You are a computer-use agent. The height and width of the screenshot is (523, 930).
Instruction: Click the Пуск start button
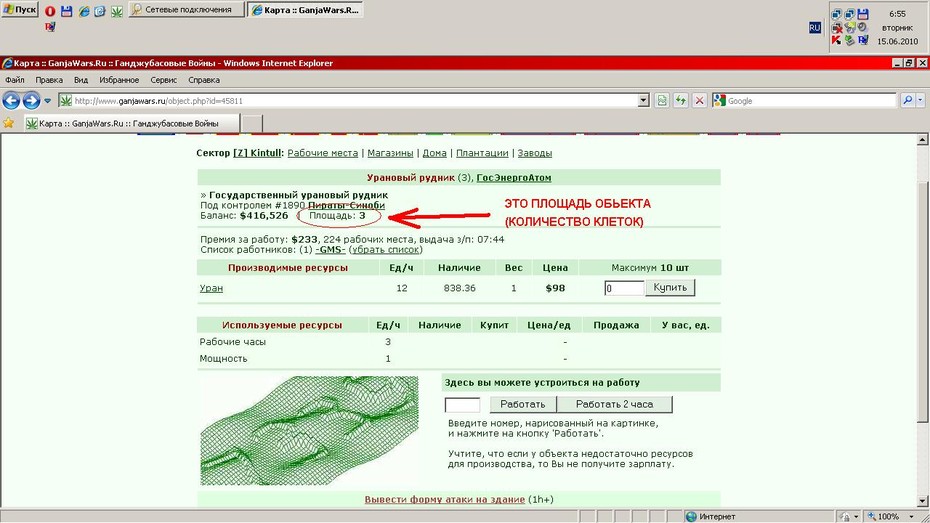click(20, 10)
